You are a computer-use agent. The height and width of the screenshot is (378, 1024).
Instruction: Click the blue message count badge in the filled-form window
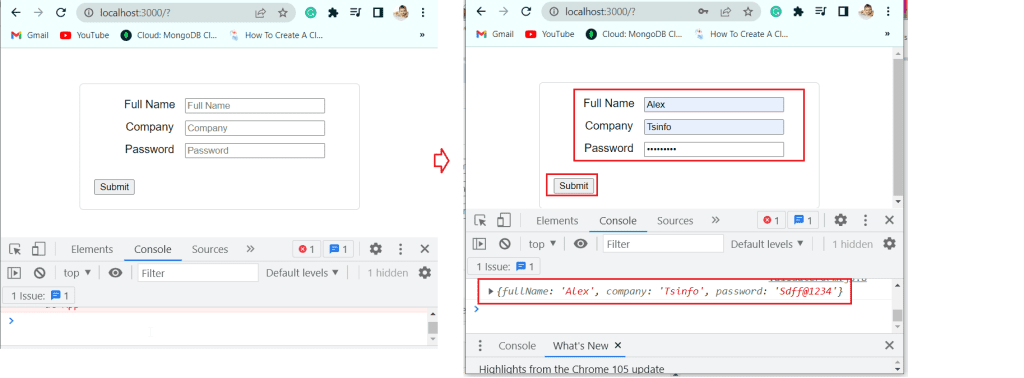tap(803, 221)
